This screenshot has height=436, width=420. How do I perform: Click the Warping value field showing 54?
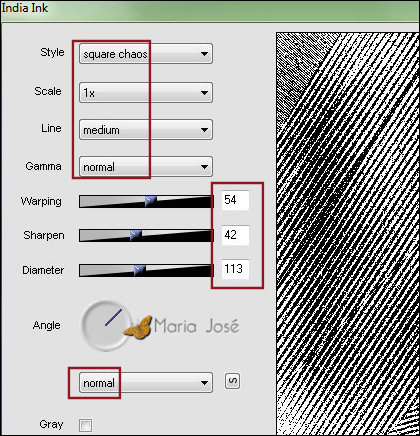[235, 200]
